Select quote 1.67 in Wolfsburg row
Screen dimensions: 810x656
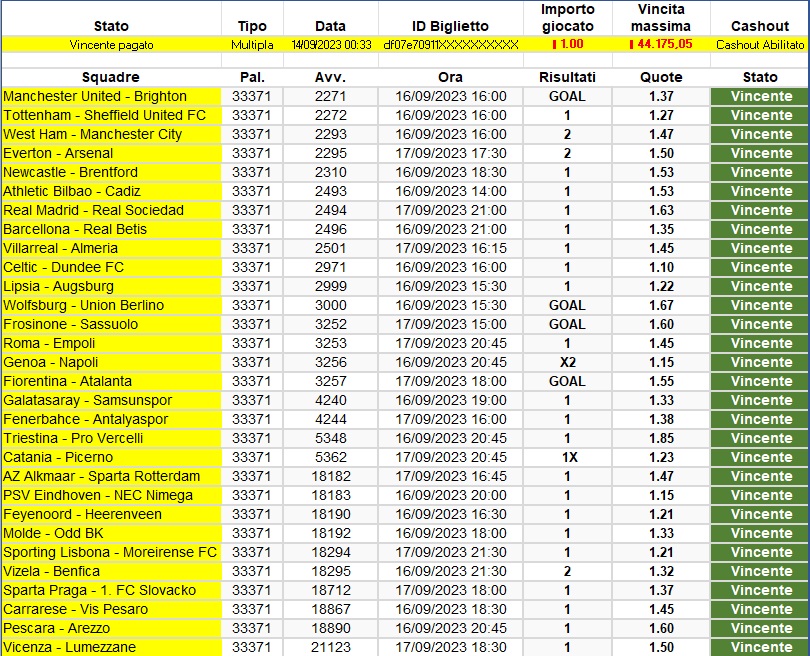(661, 306)
